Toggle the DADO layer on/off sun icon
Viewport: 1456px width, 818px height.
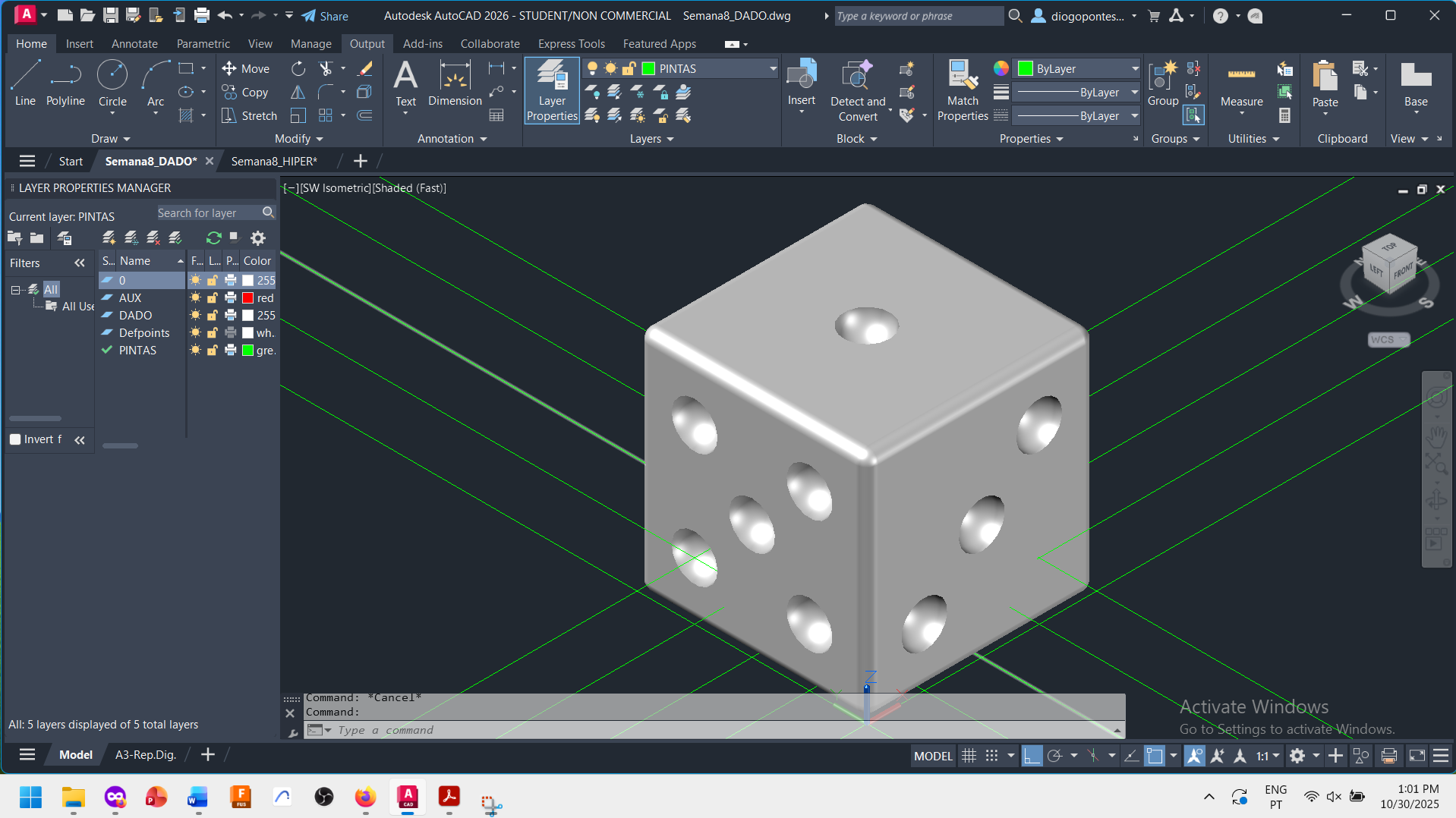tap(196, 316)
